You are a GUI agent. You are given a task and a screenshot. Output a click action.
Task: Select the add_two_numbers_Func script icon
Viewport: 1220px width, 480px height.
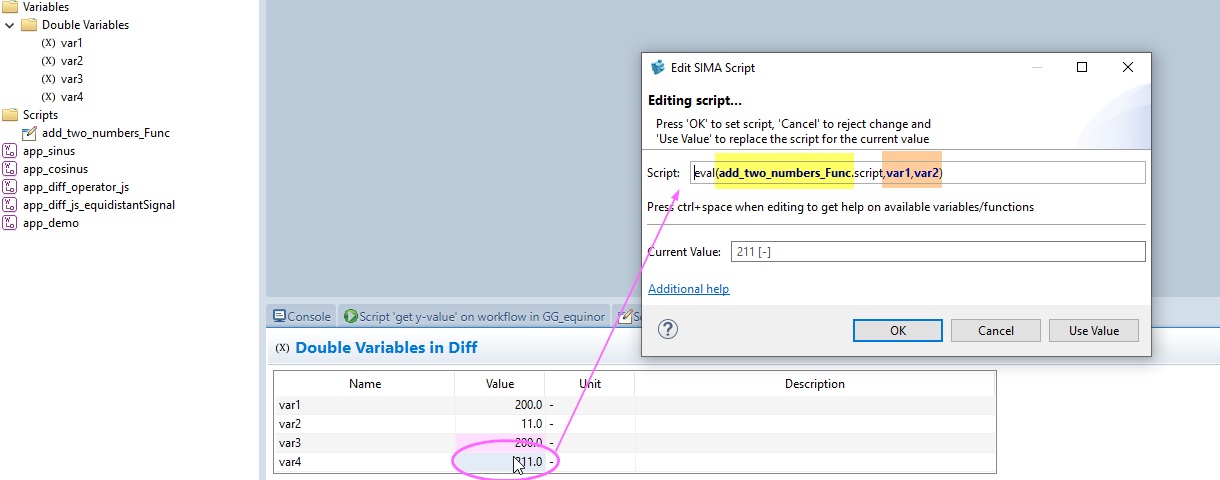pyautogui.click(x=30, y=133)
